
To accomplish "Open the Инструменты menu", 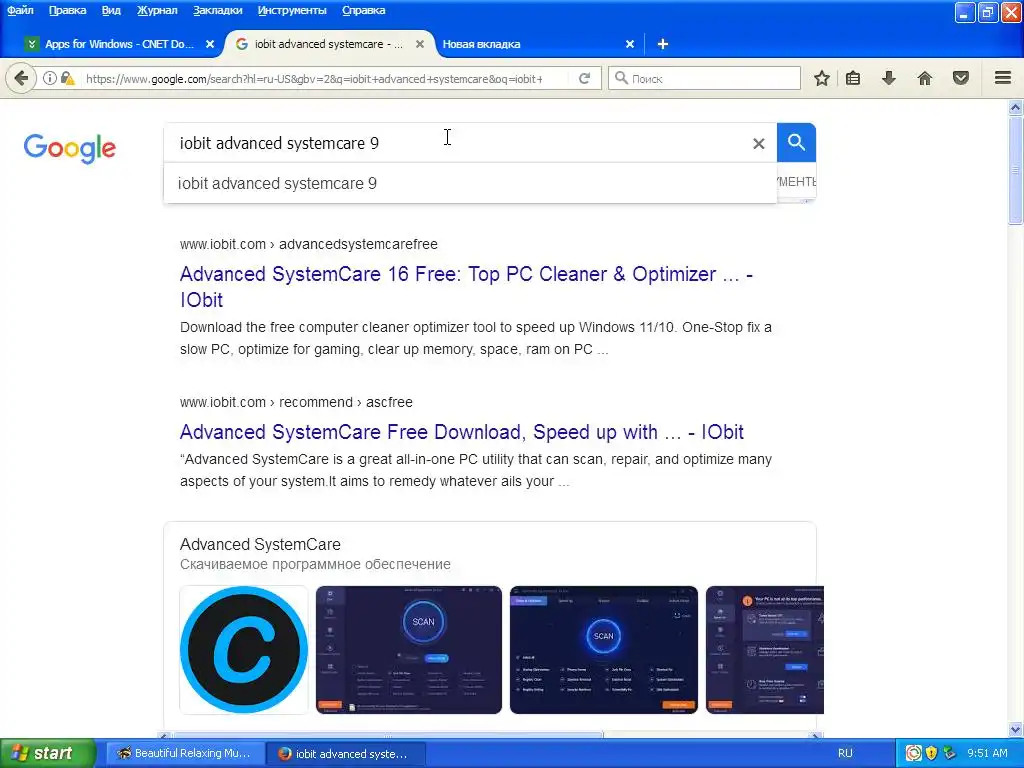I will coord(292,10).
